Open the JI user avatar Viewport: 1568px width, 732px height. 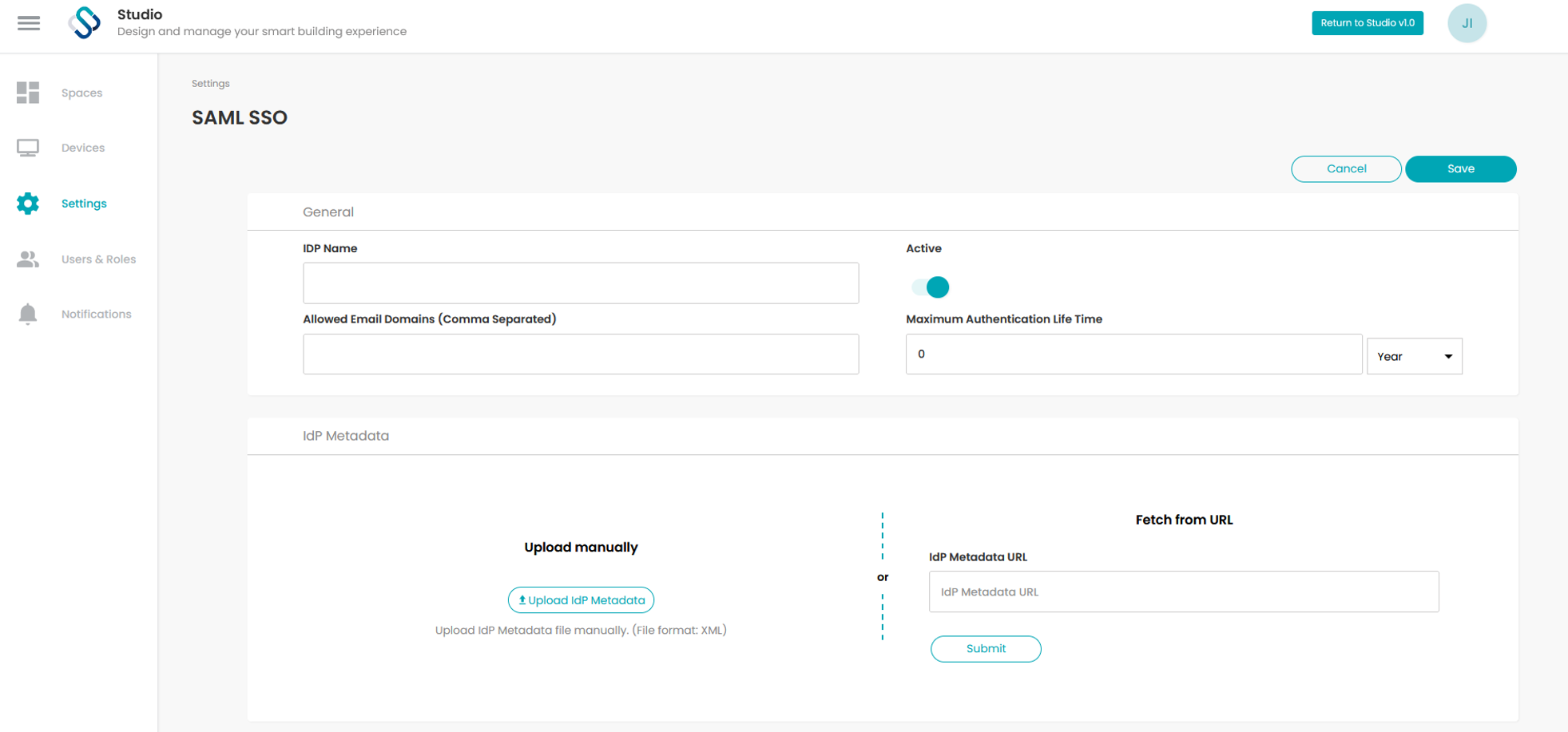click(x=1467, y=23)
